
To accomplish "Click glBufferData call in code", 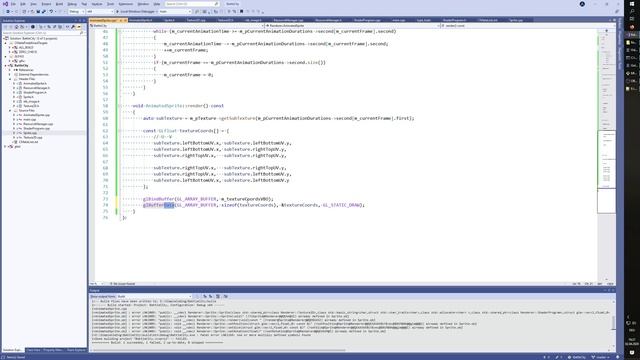I will (158, 205).
